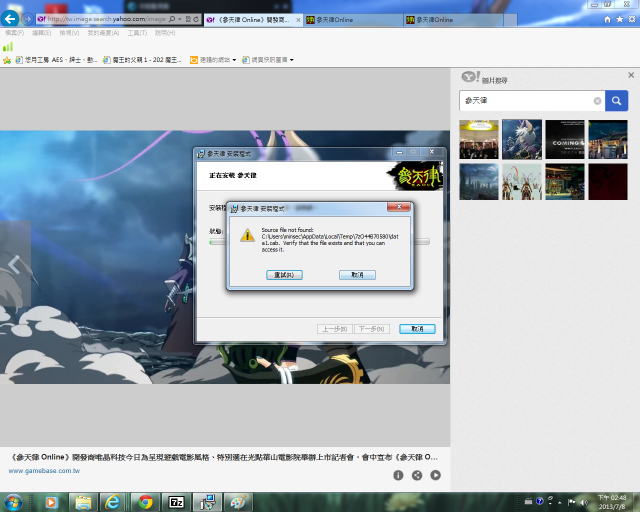Click the installer progress bar
640x512 pixels.
coord(319,242)
